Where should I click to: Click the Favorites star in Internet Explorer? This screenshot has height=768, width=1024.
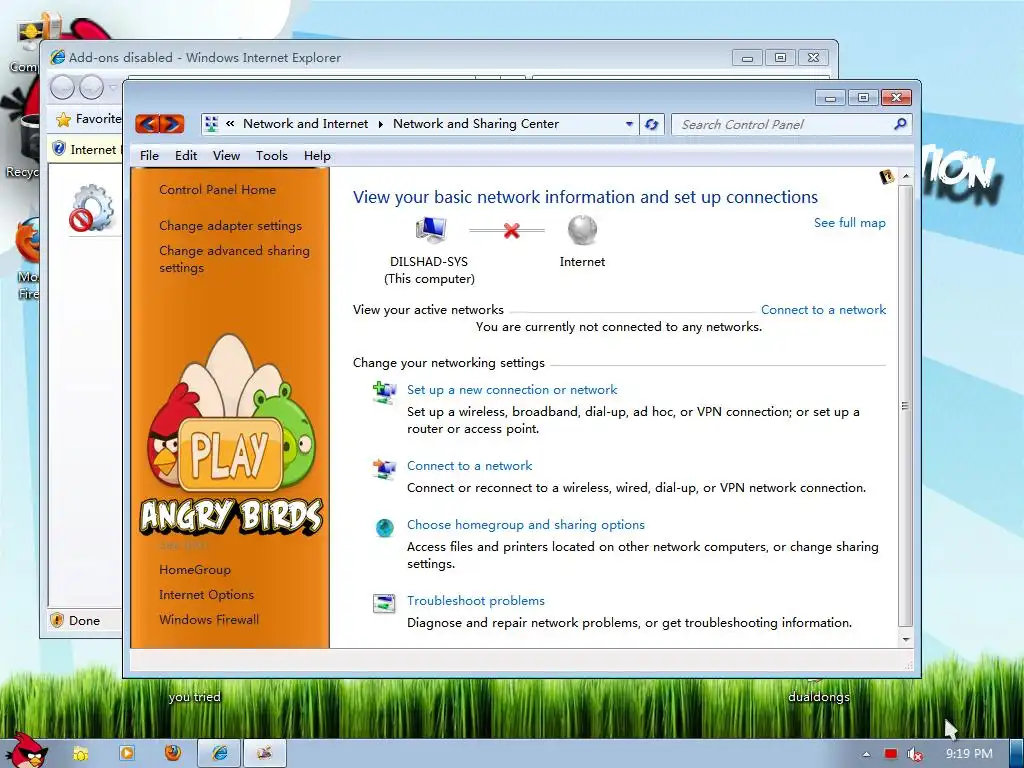click(x=63, y=119)
